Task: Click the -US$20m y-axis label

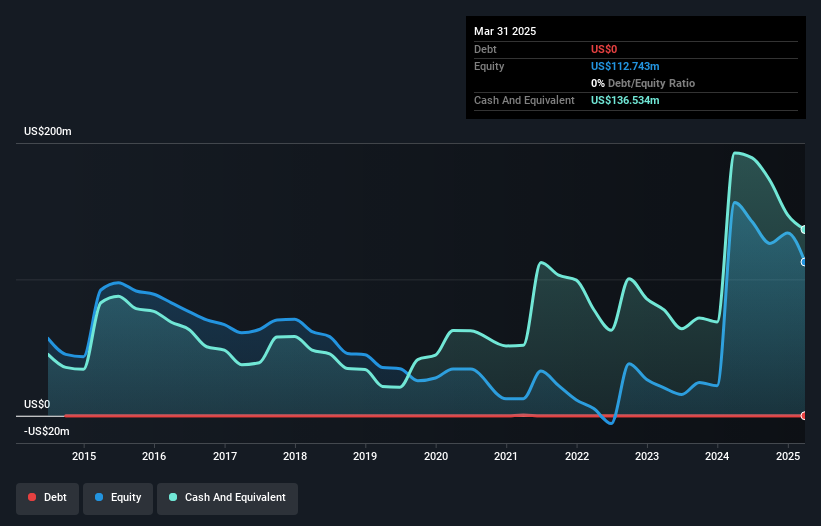Action: 47,431
